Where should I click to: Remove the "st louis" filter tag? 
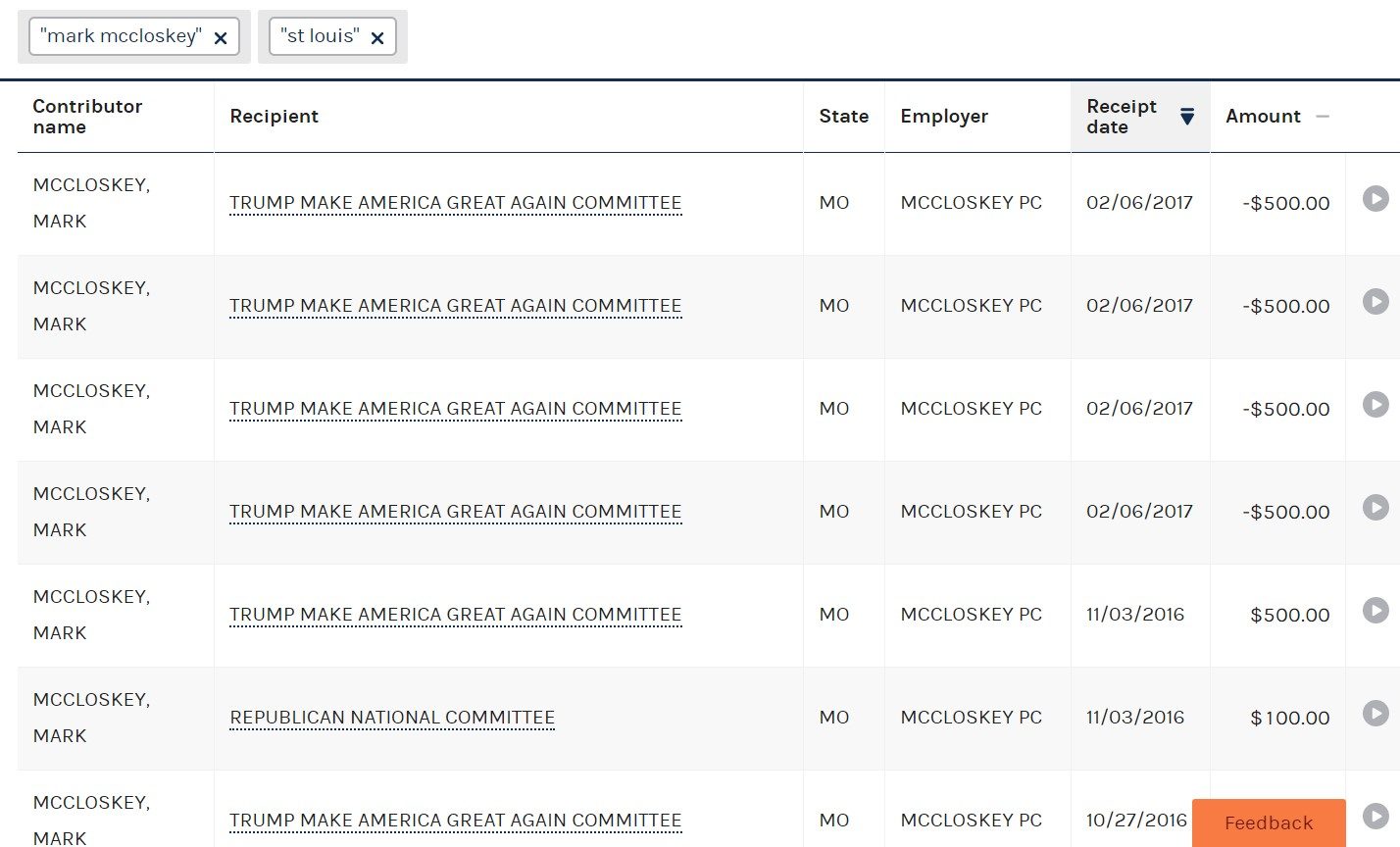pos(377,38)
